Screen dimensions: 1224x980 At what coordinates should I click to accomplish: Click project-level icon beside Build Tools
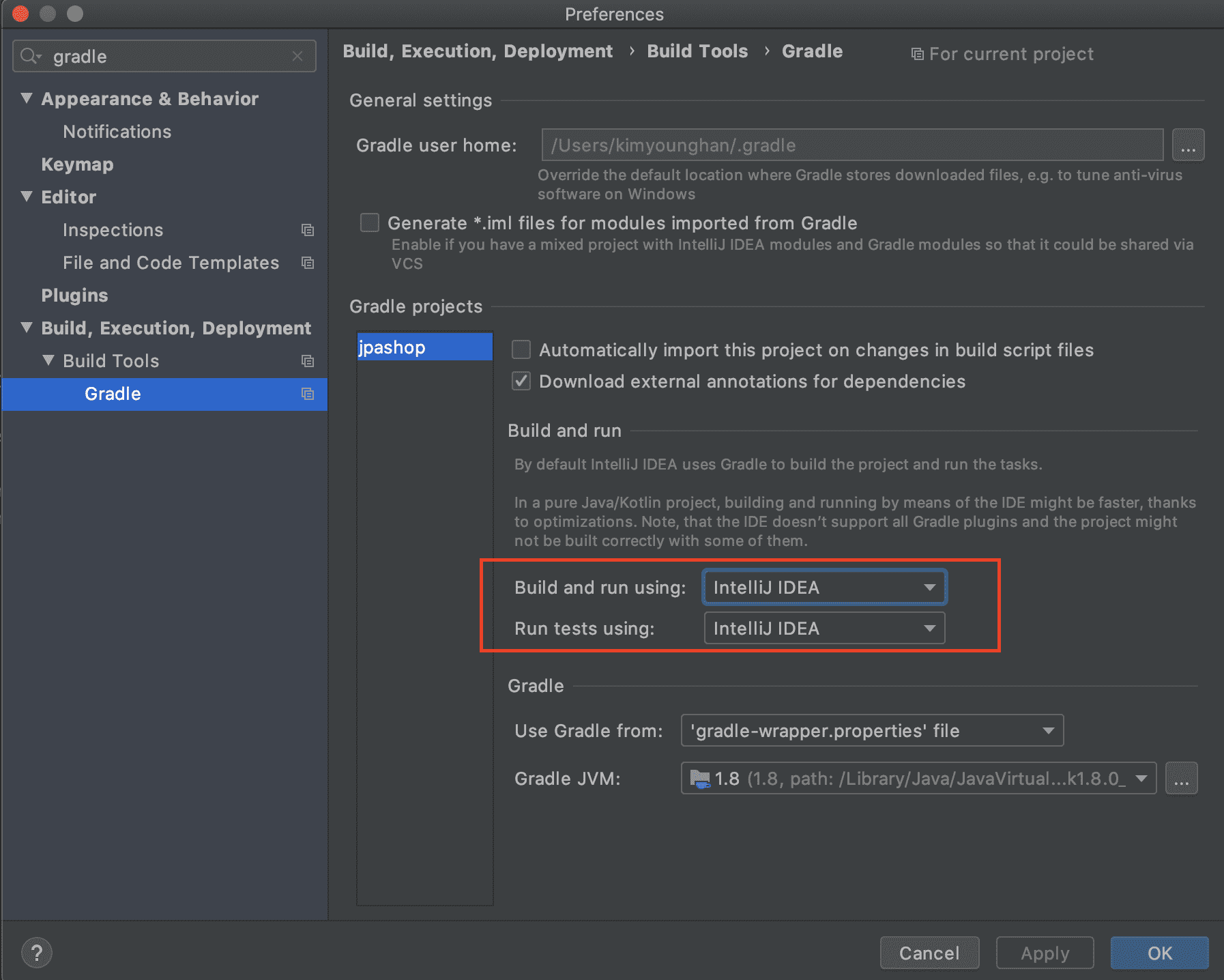(x=308, y=362)
